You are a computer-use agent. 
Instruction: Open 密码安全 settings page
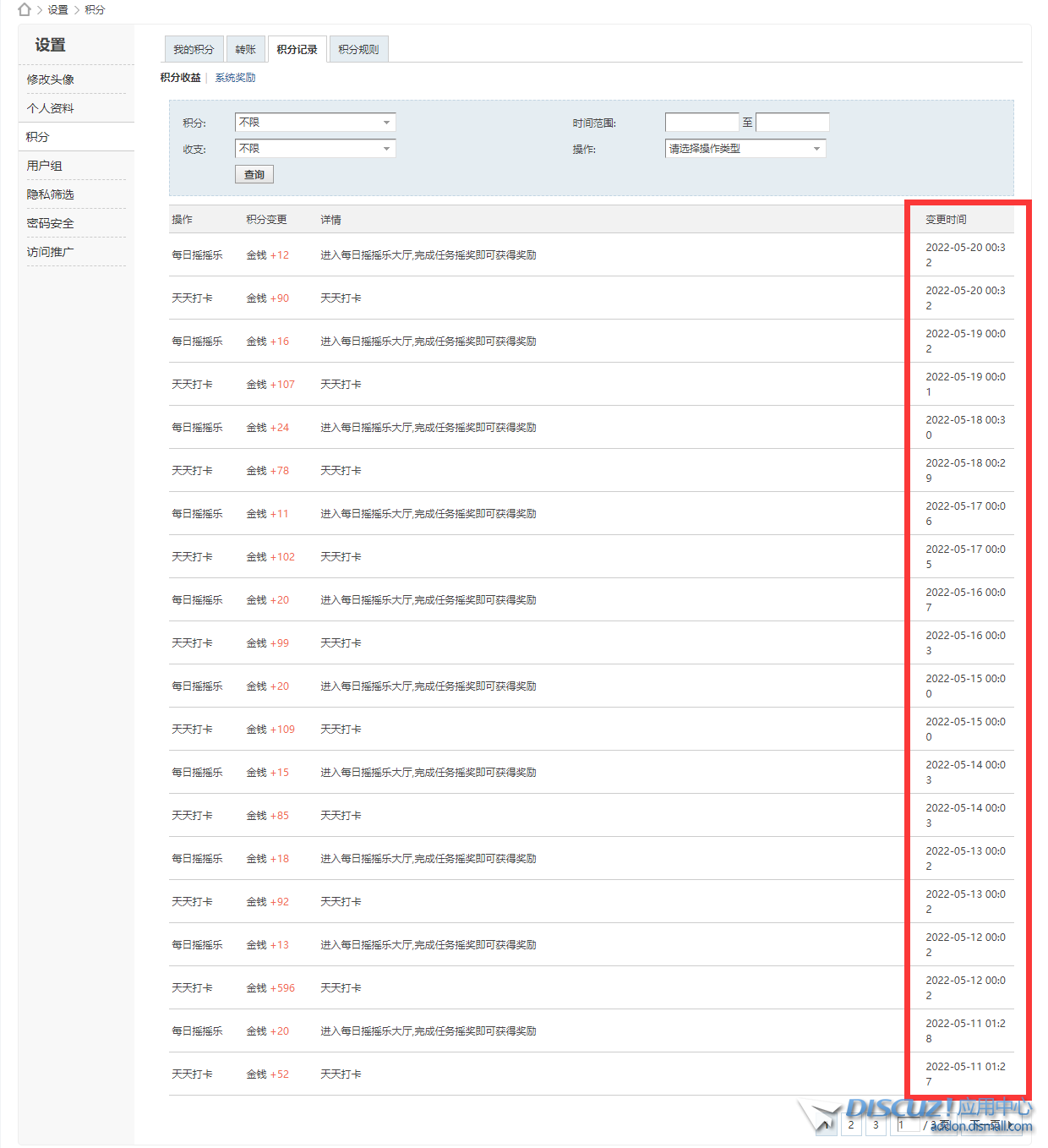point(51,223)
